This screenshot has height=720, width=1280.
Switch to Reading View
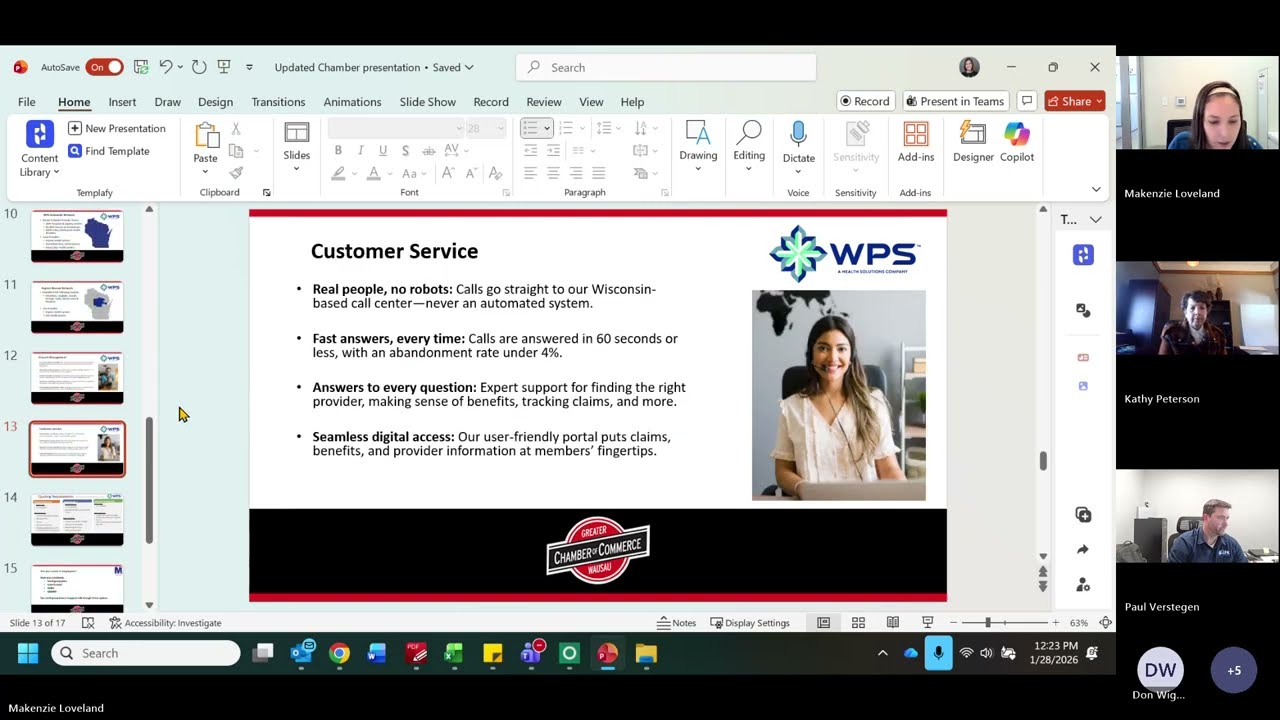click(x=893, y=622)
